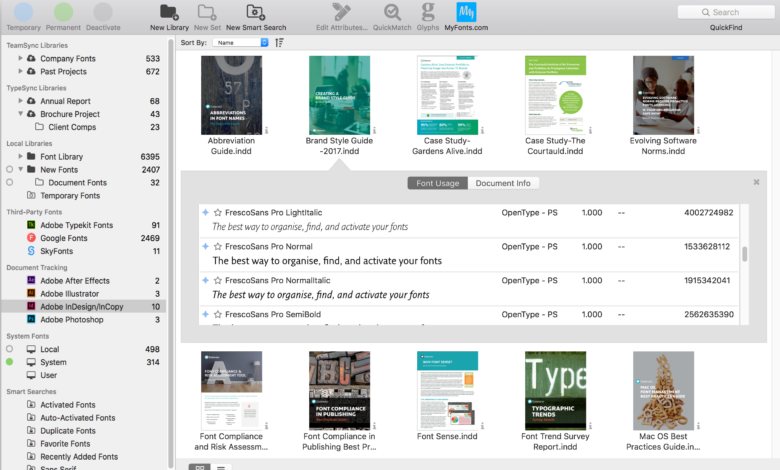The height and width of the screenshot is (470, 780).
Task: Close the font usage panel
Action: tap(756, 183)
